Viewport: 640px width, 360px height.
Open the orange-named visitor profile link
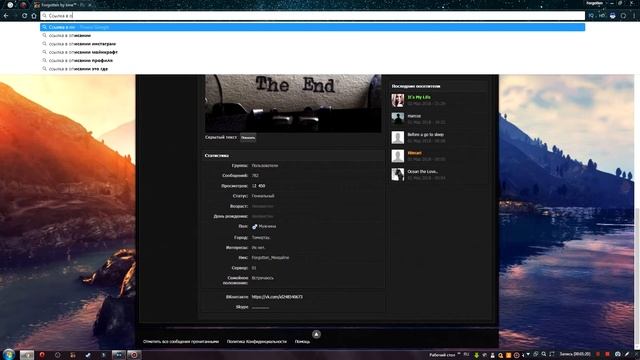click(x=414, y=153)
